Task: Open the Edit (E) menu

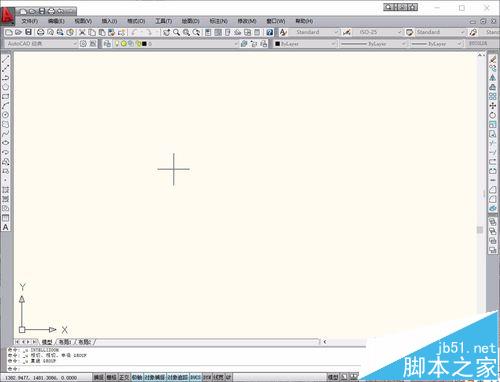Action: [x=56, y=21]
